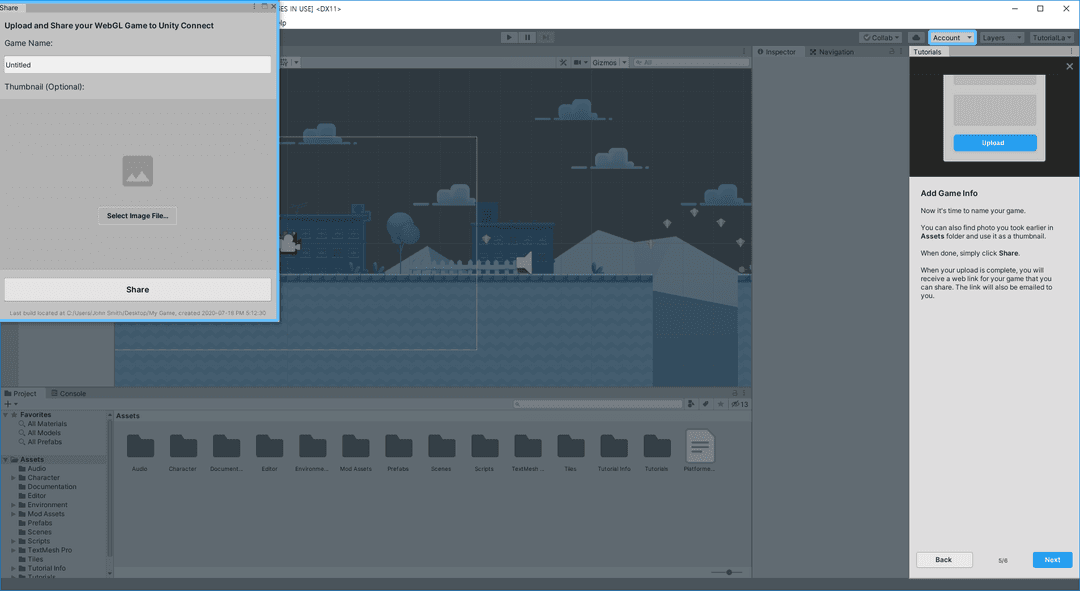
Task: Open the cloud services icon
Action: (x=916, y=38)
